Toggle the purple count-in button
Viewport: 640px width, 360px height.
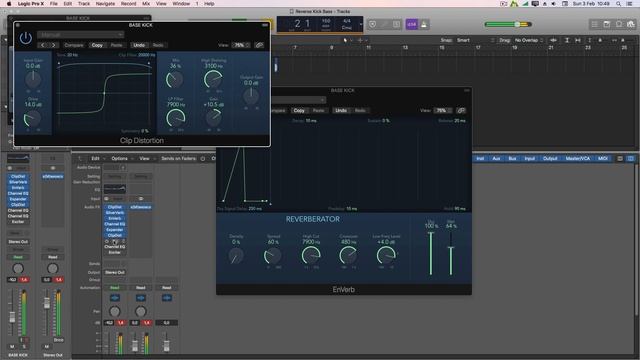411,24
